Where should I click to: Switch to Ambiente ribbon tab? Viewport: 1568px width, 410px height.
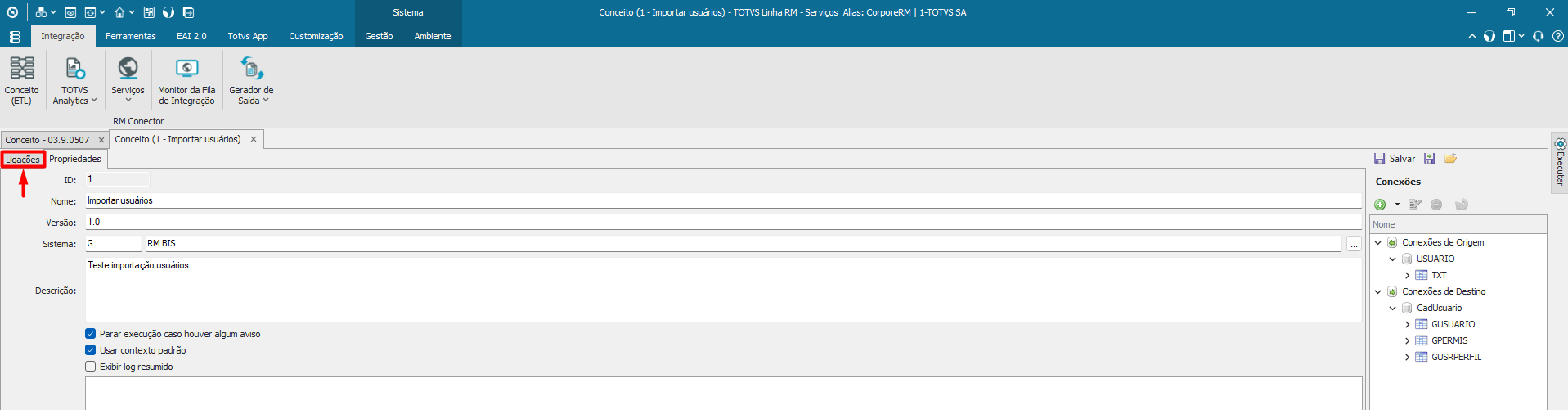tap(433, 36)
